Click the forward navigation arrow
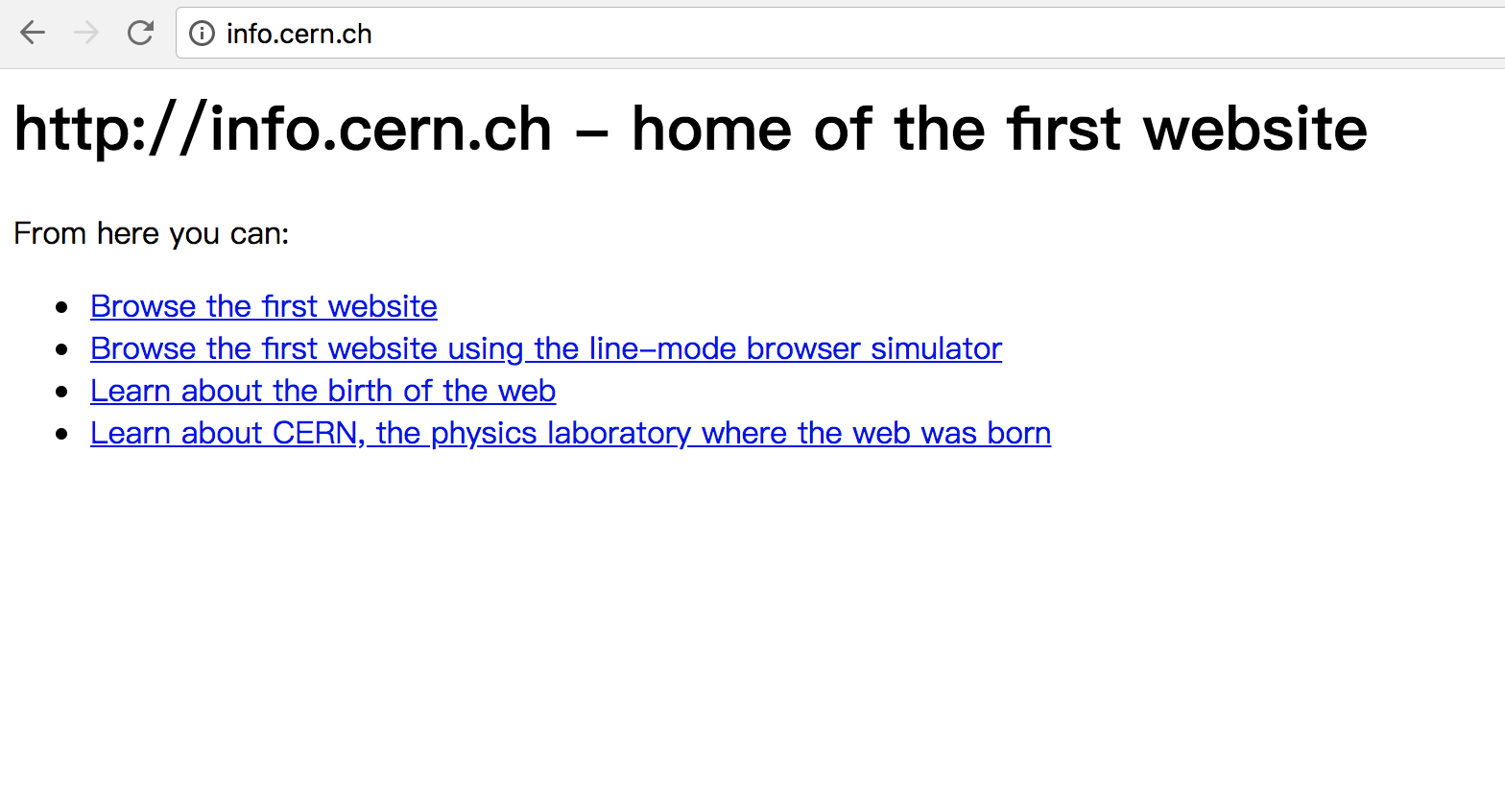The width and height of the screenshot is (1505, 812). coord(86,34)
